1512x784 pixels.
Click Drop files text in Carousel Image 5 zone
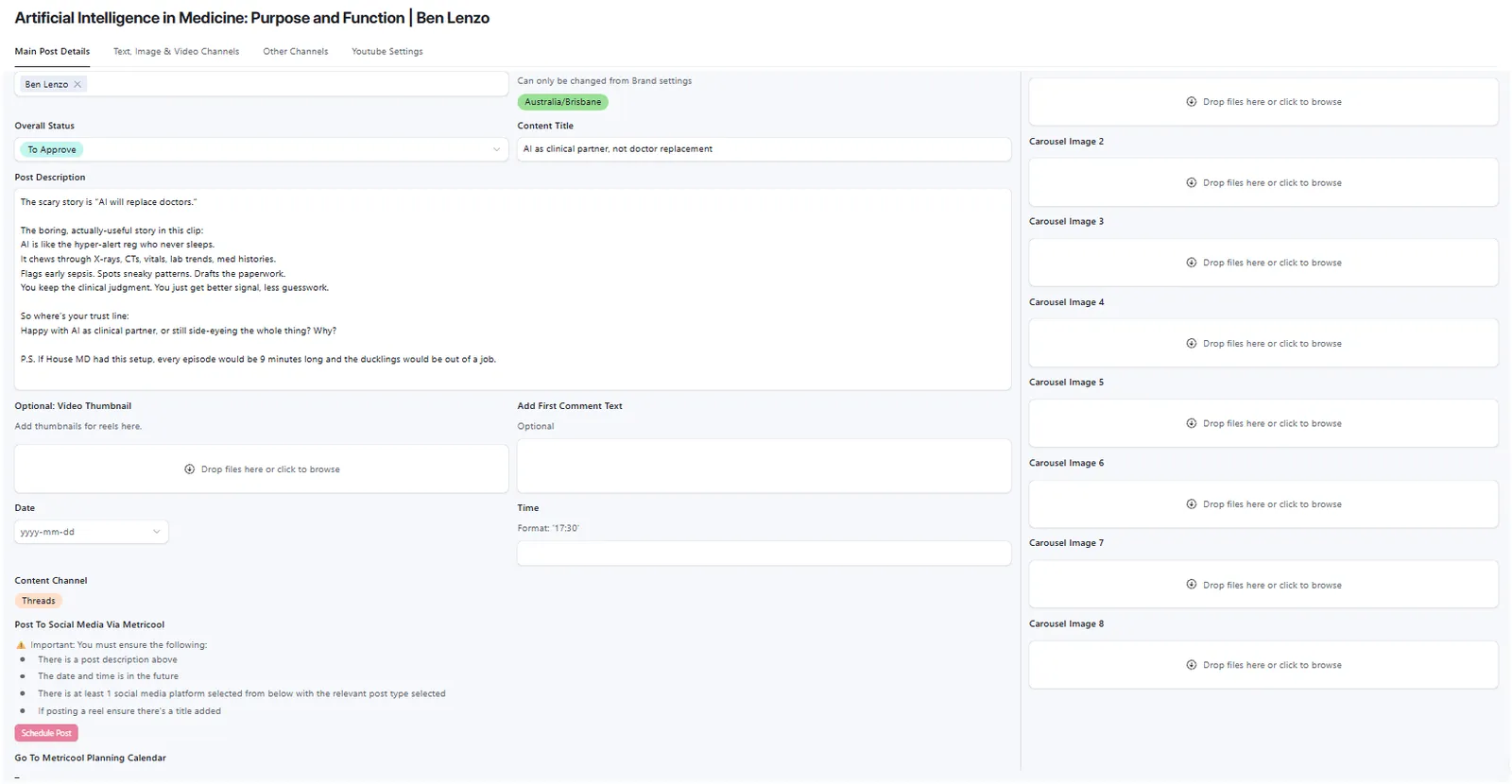tap(1272, 423)
